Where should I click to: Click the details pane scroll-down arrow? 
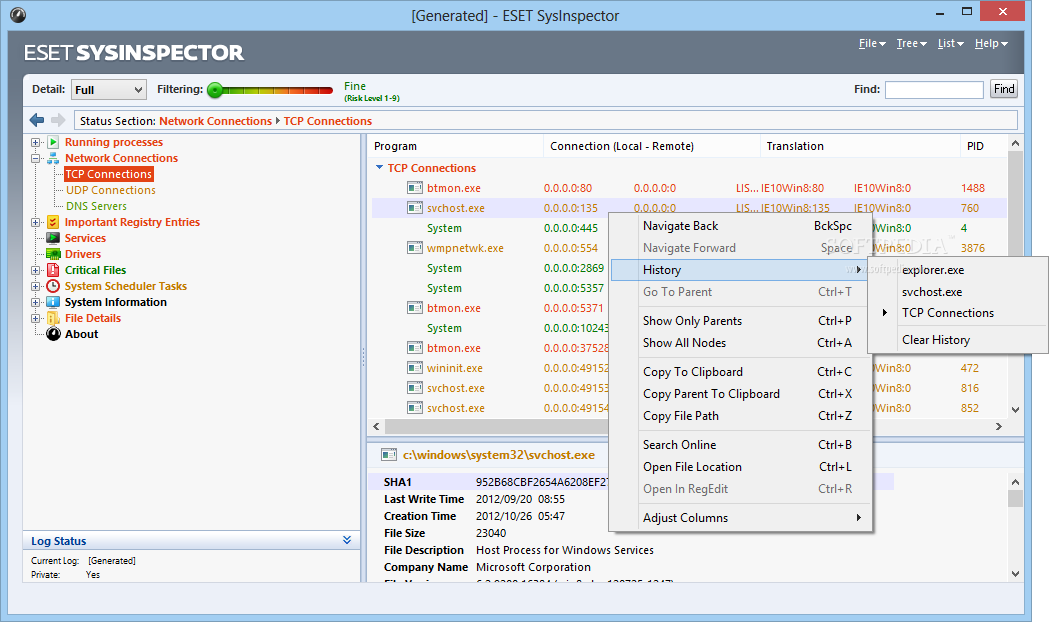point(1015,573)
